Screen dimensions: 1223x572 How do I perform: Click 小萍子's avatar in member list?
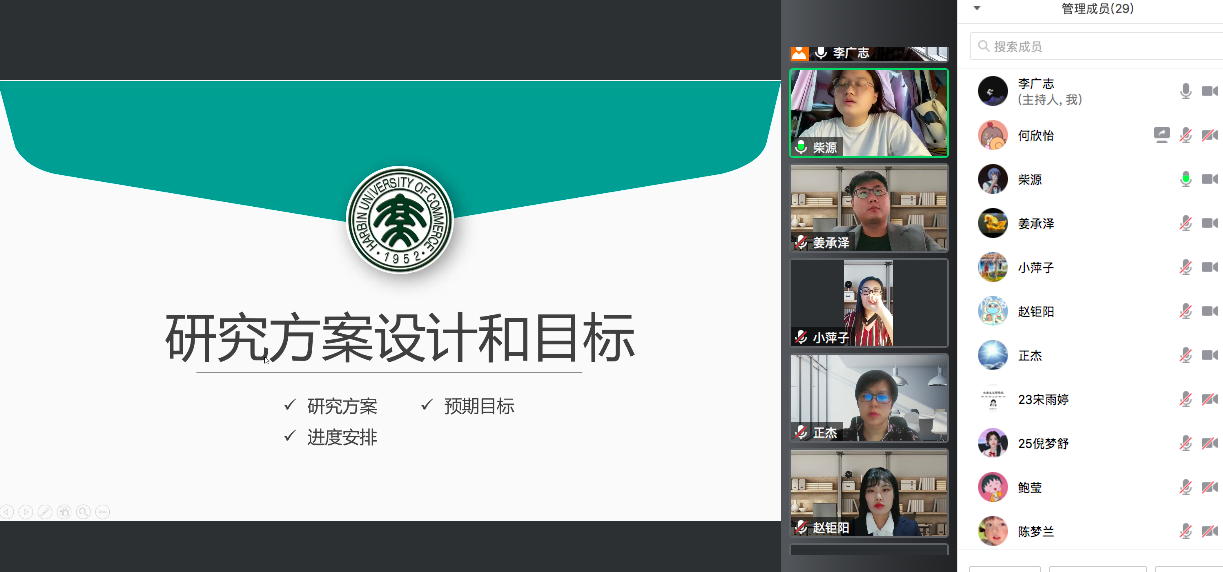point(992,267)
